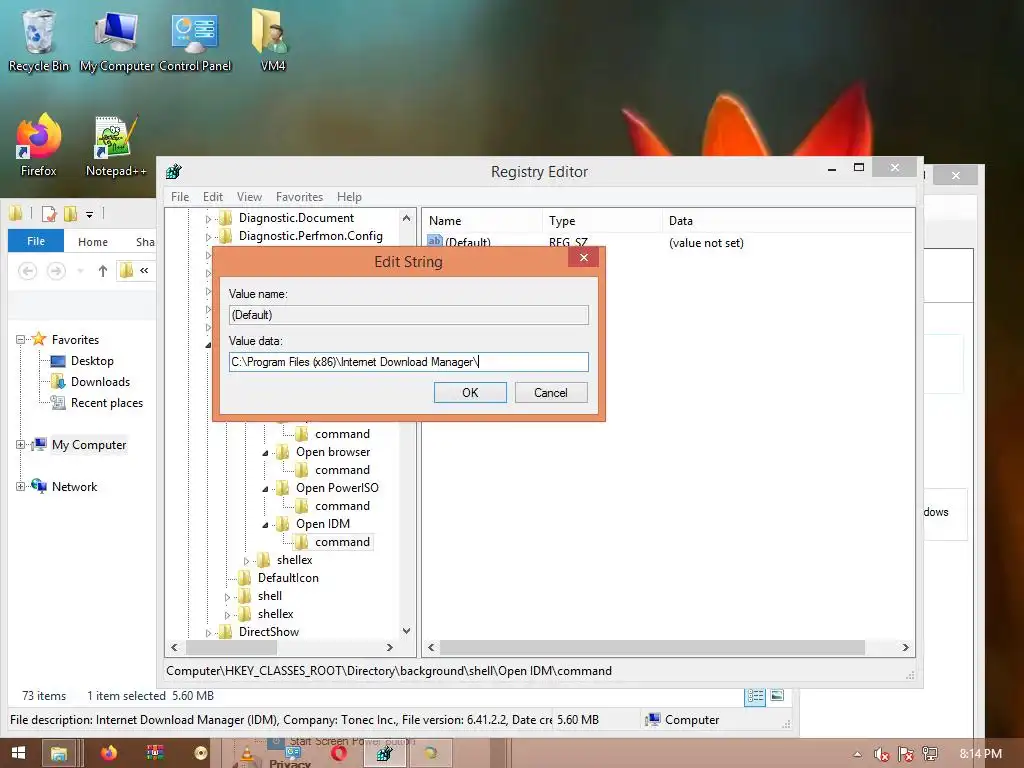Launch Firefox from desktop shortcut
This screenshot has width=1024, height=768.
click(39, 145)
